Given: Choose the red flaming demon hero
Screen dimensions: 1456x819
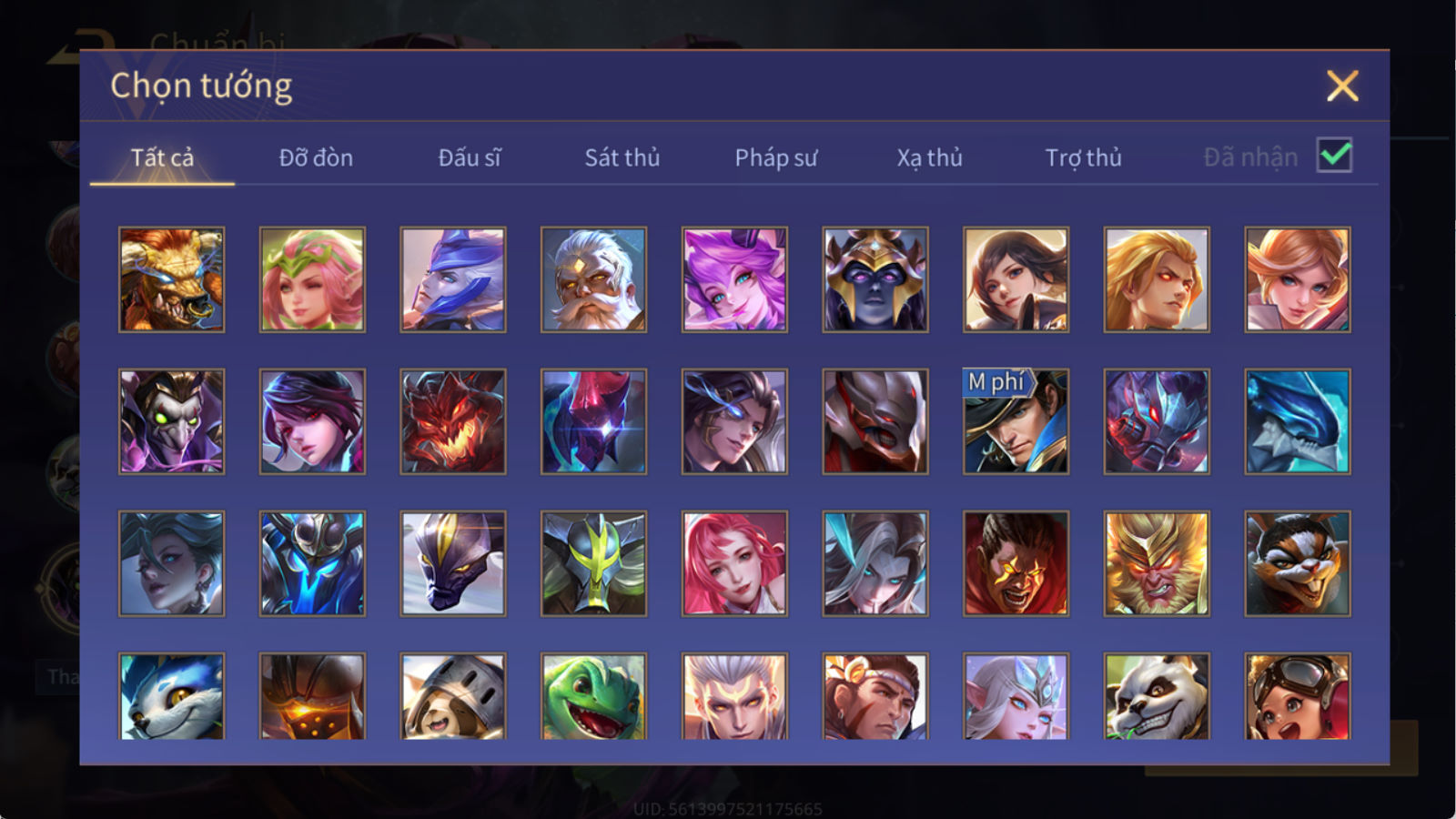Looking at the screenshot, I should 453,421.
